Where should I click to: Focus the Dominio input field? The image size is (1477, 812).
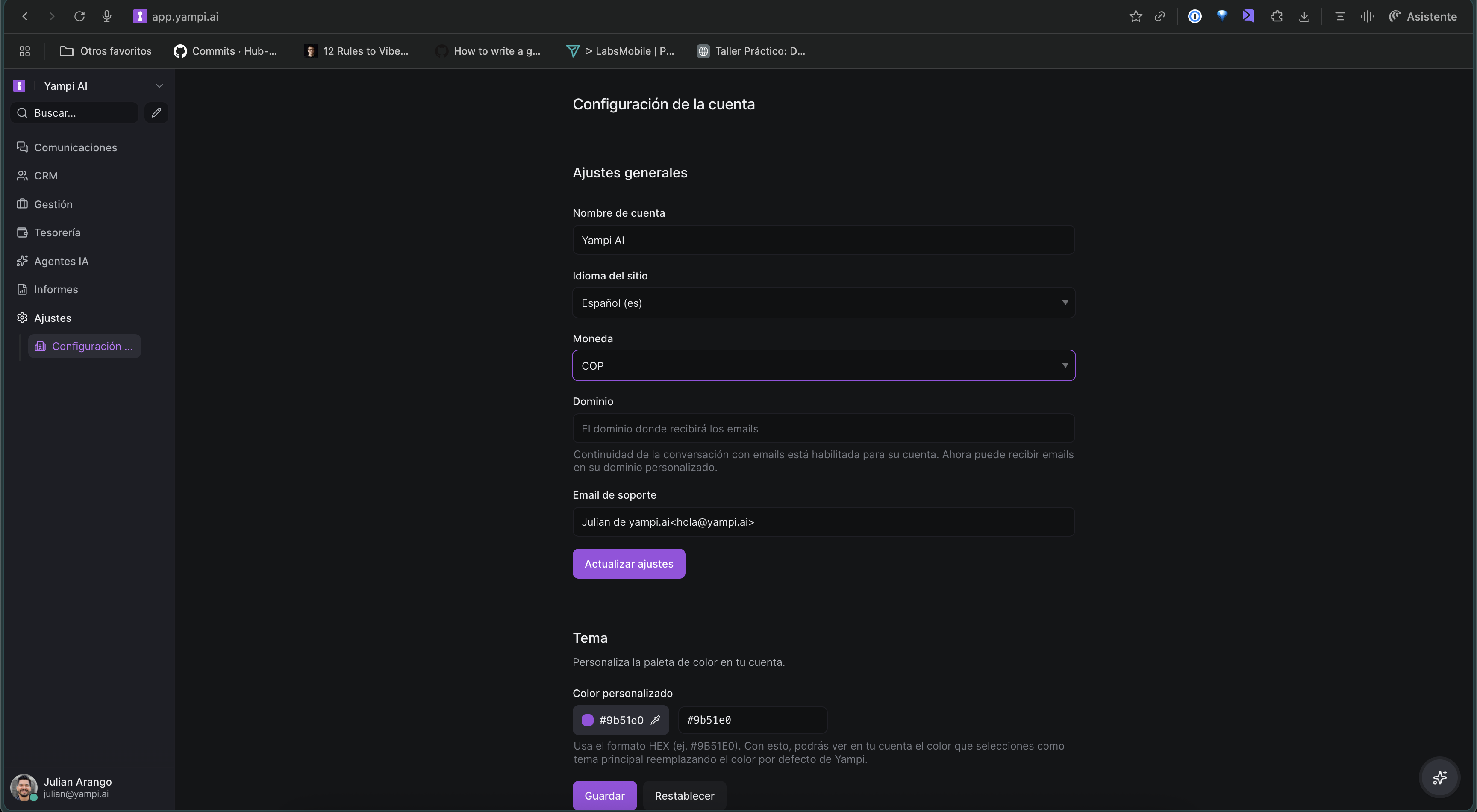pyautogui.click(x=824, y=428)
